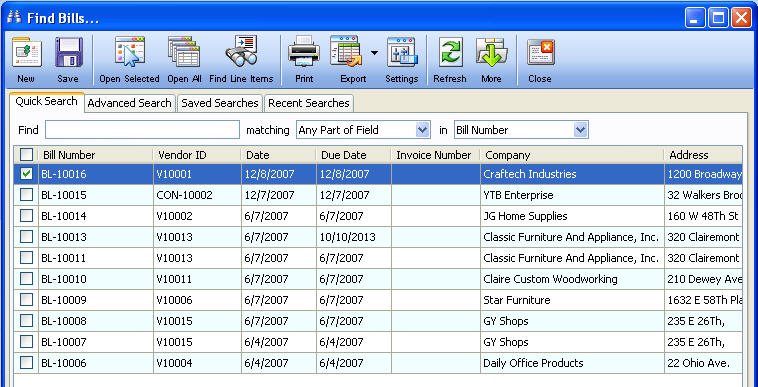This screenshot has width=758, height=387.
Task: Click the Refresh green arrows icon
Action: [450, 52]
